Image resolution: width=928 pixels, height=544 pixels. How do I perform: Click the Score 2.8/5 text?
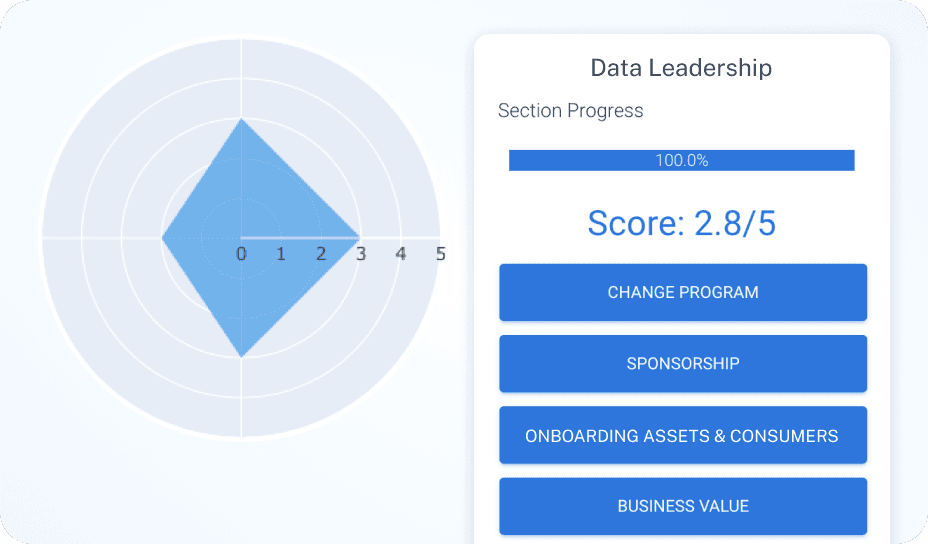pyautogui.click(x=681, y=223)
